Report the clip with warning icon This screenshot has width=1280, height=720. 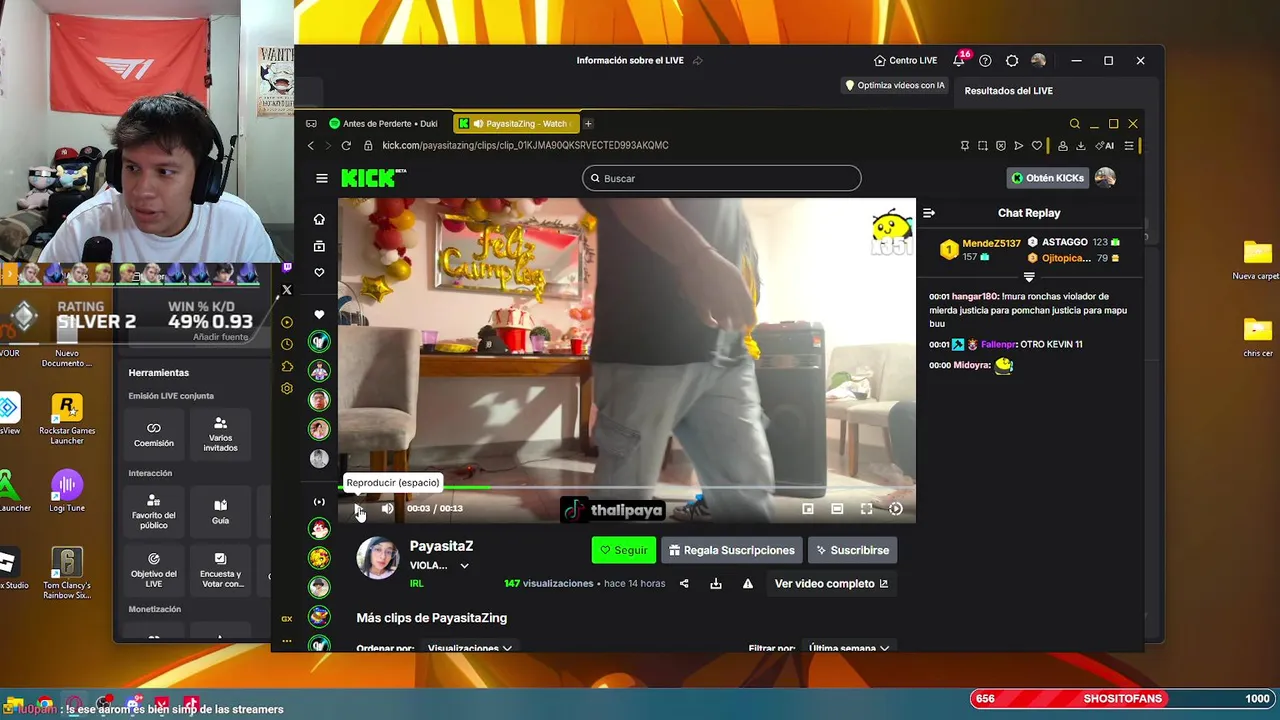click(x=747, y=584)
